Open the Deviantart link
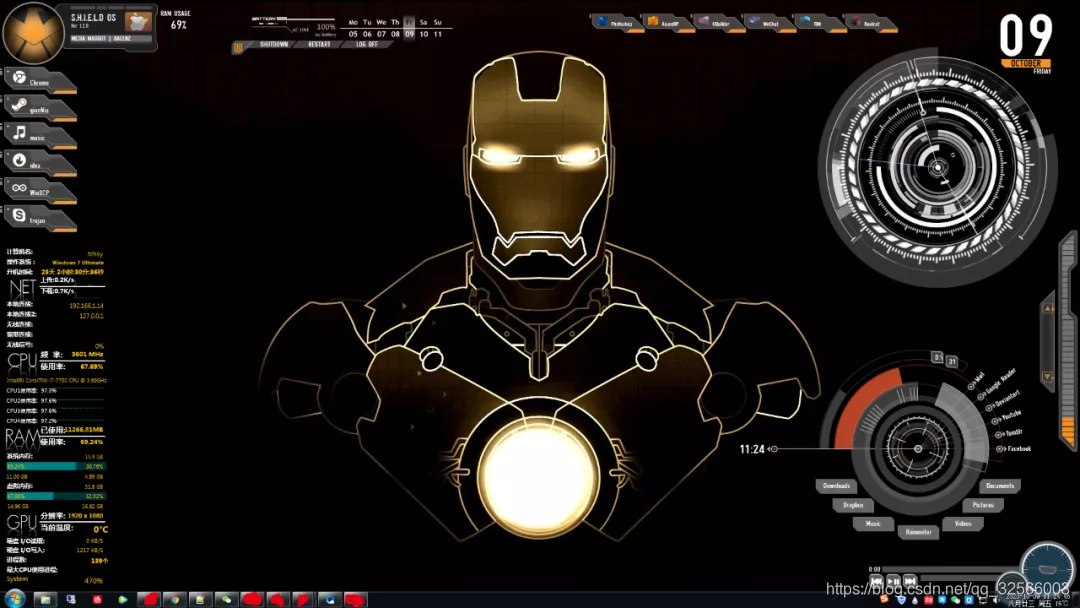The height and width of the screenshot is (608, 1080). (x=1004, y=401)
